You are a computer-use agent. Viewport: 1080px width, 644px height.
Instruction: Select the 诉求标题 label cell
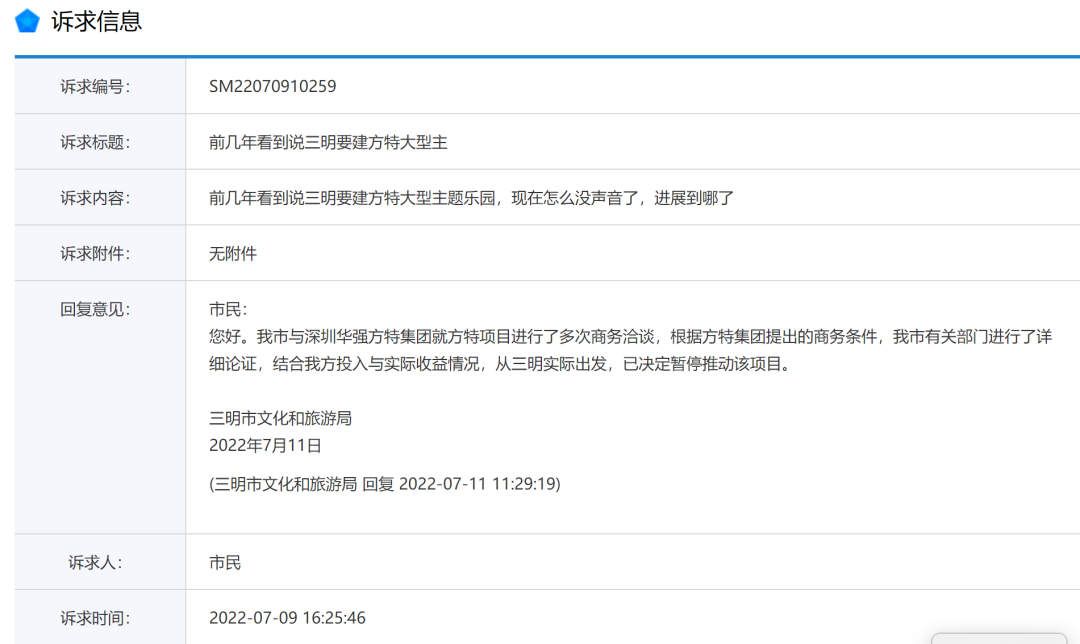coord(95,142)
